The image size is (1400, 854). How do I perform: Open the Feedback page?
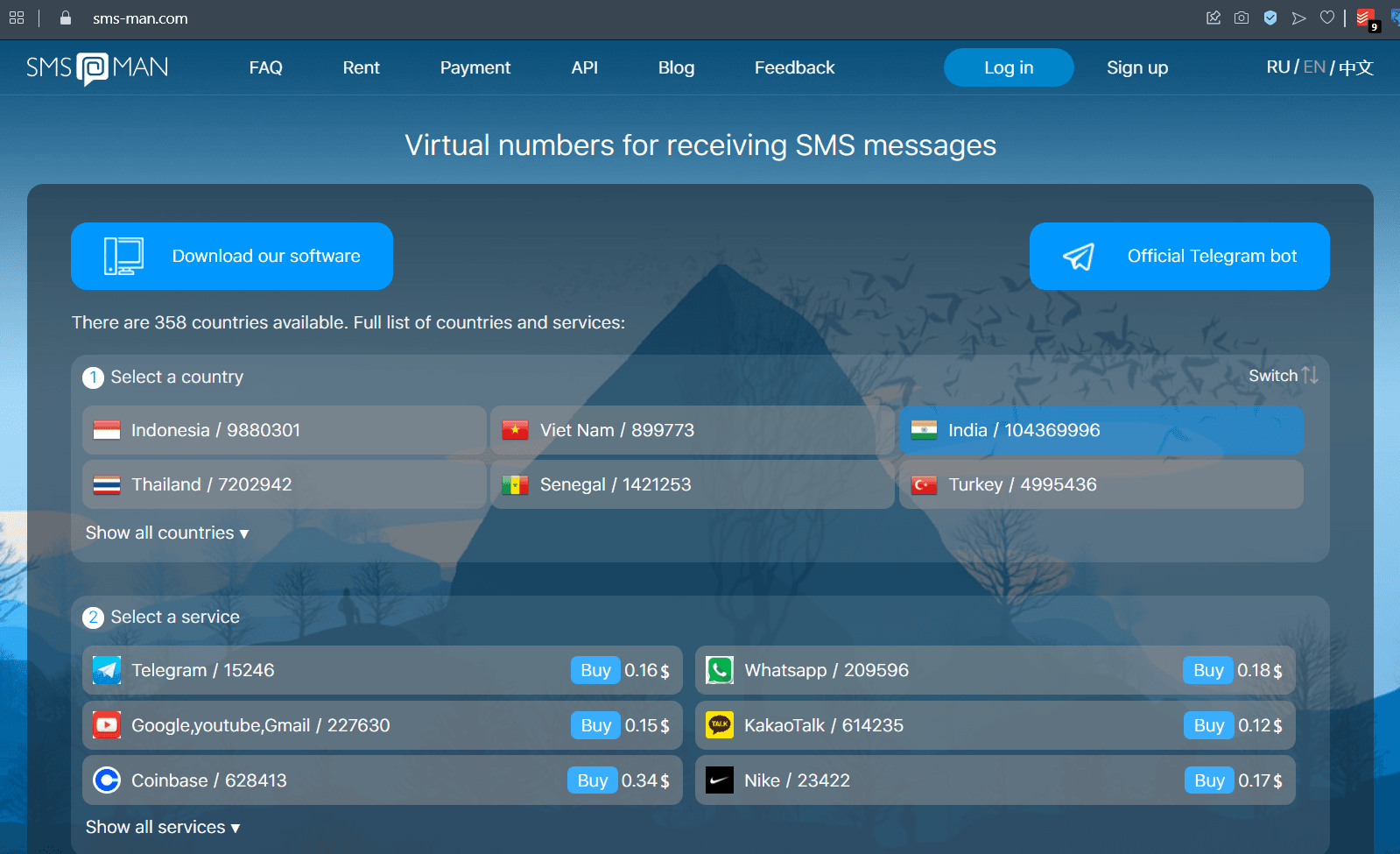[x=795, y=67]
